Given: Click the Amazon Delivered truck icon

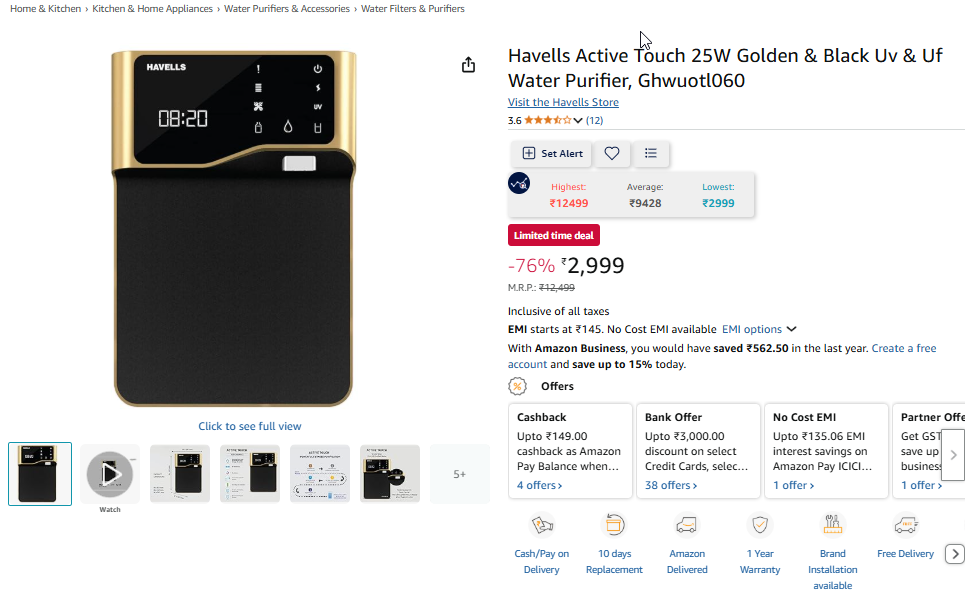Looking at the screenshot, I should click(687, 525).
